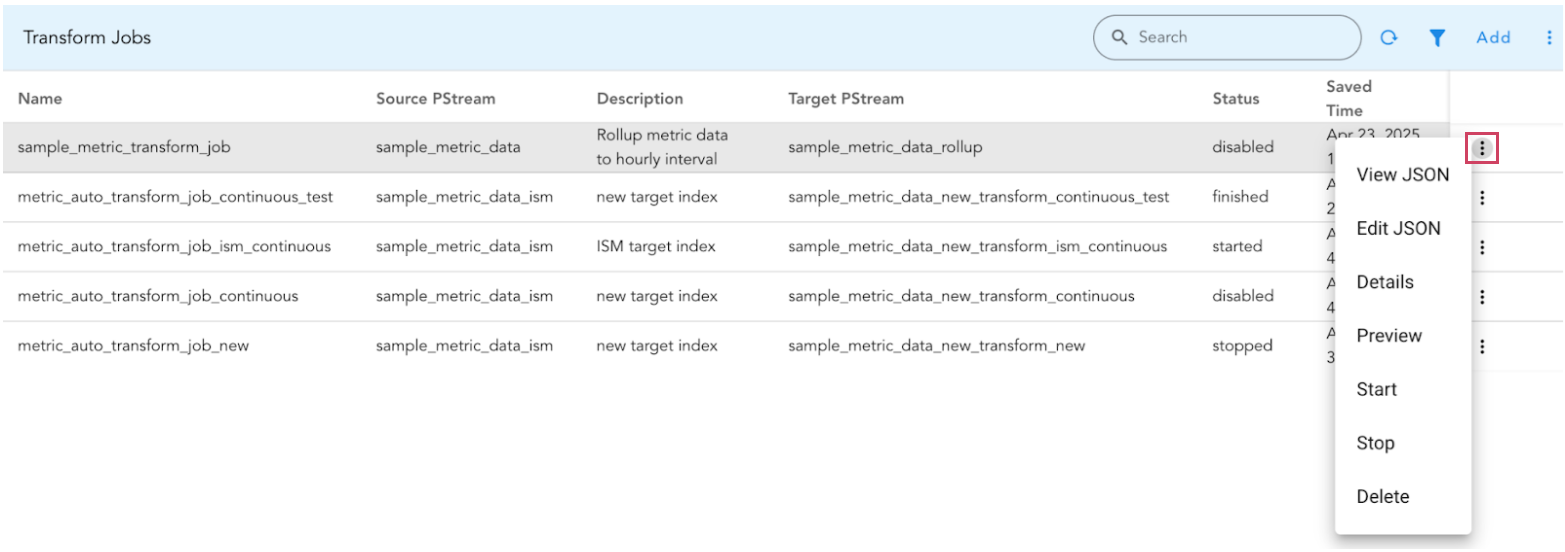Click highlighted three-dot menu for sample_metric_transform_job
The height and width of the screenshot is (552, 1565).
[1481, 149]
